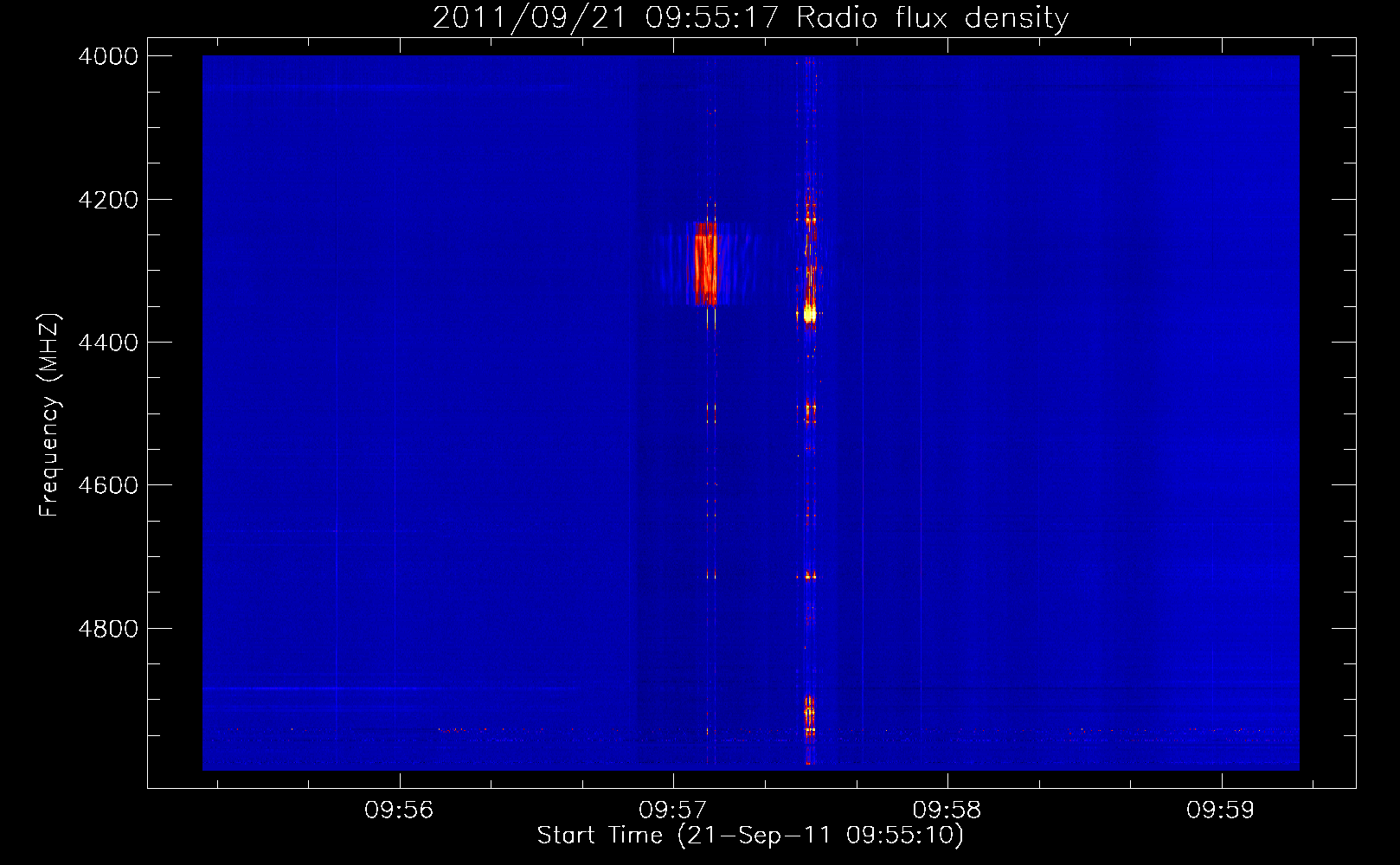Click the red radio burst block near 4300 MHz
The width and height of the screenshot is (1400, 865).
pyautogui.click(x=706, y=264)
